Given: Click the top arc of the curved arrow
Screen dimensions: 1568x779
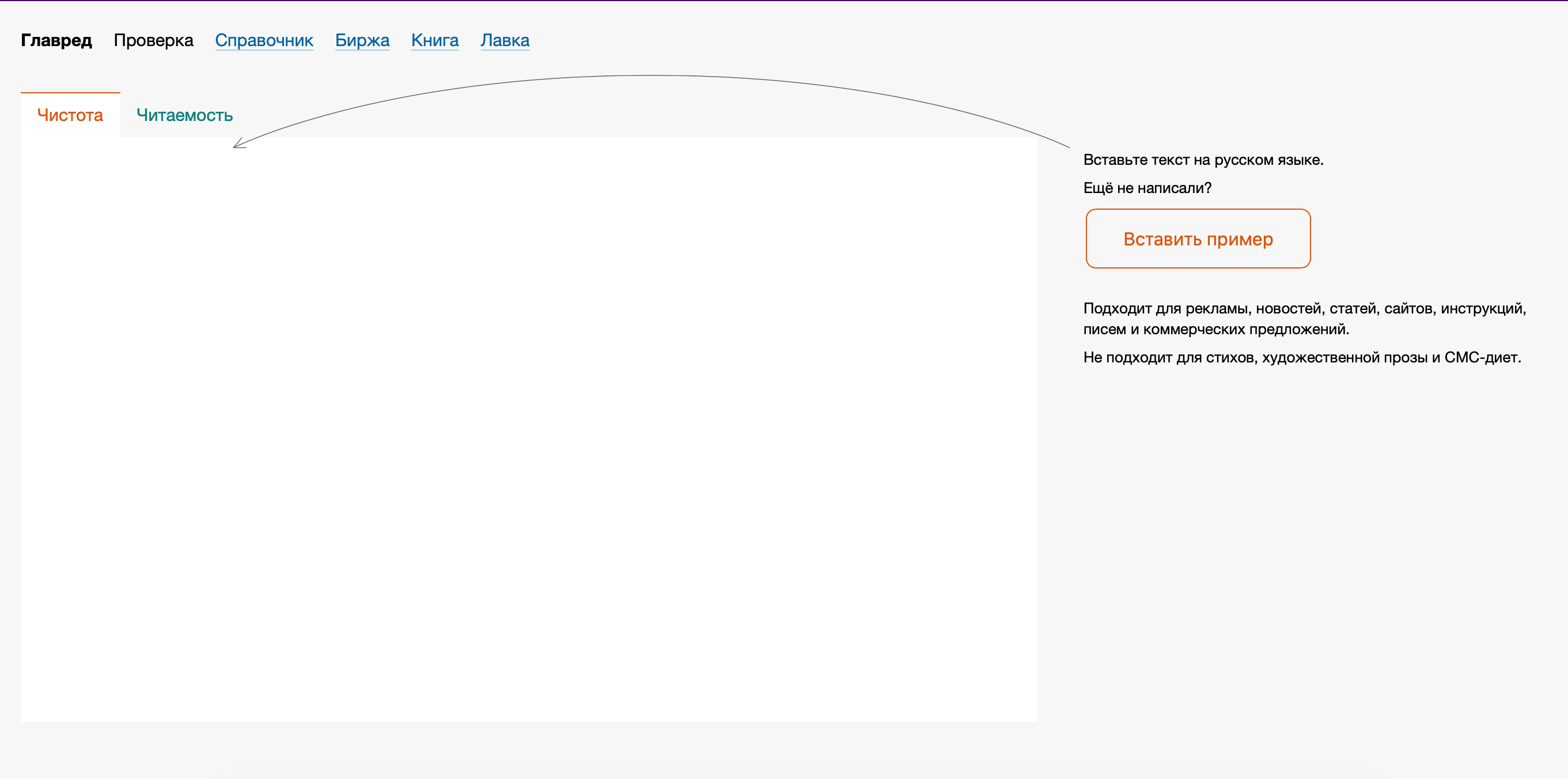Looking at the screenshot, I should pyautogui.click(x=652, y=75).
